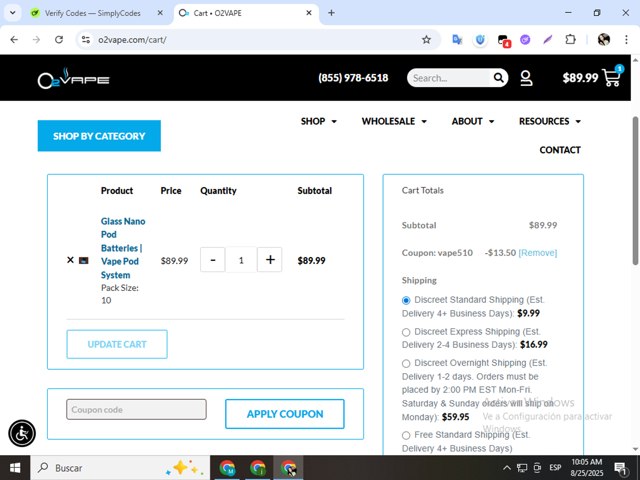
Task: Close the Cart O2VAPE tab
Action: point(309,13)
